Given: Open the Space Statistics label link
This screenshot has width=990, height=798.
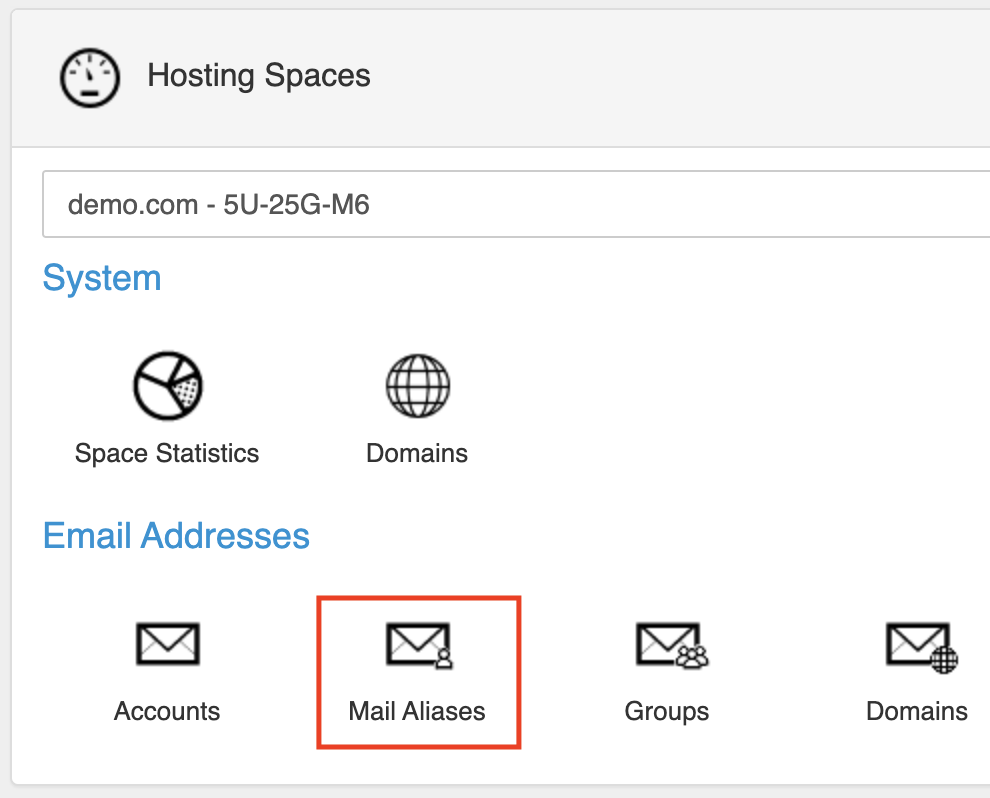Looking at the screenshot, I should [167, 453].
